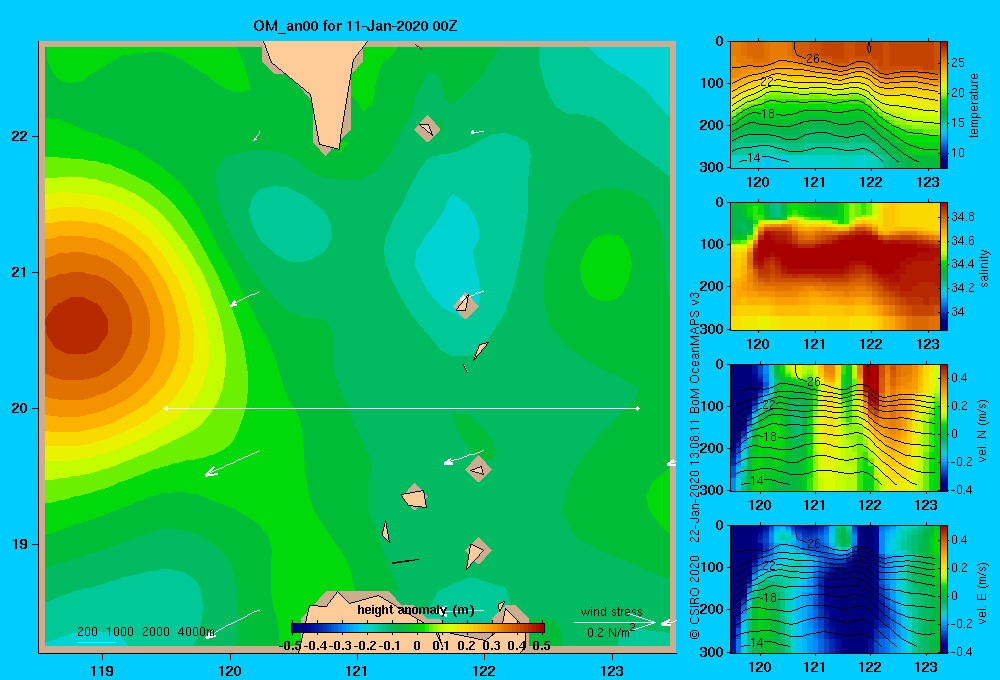
Task: Click the "wind stress" legend label
Action: coord(612,612)
